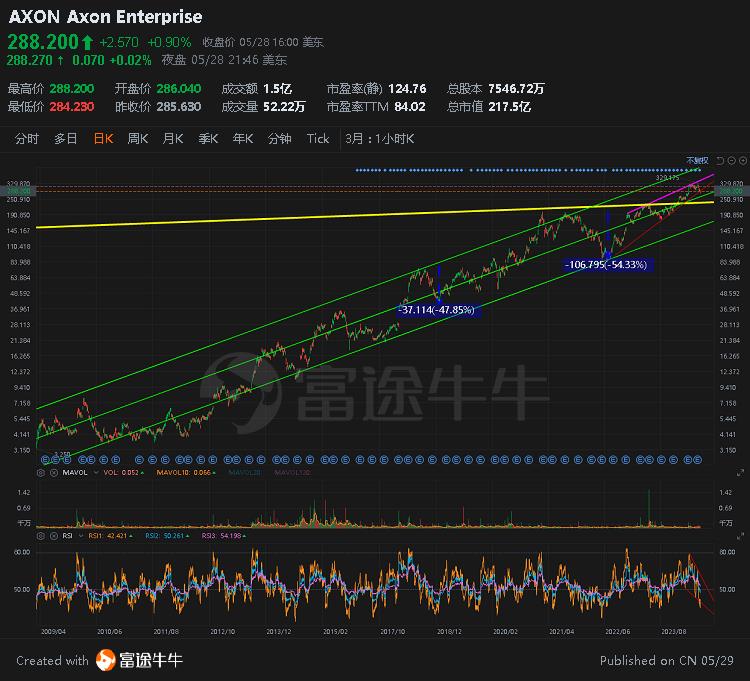Maximize the MAVOL volume panel
This screenshot has height=681, width=750.
(x=740, y=473)
